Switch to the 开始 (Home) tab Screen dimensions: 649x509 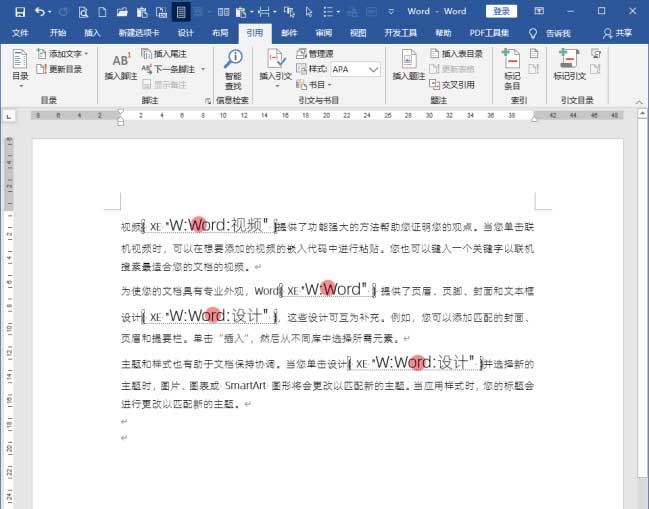[x=58, y=33]
